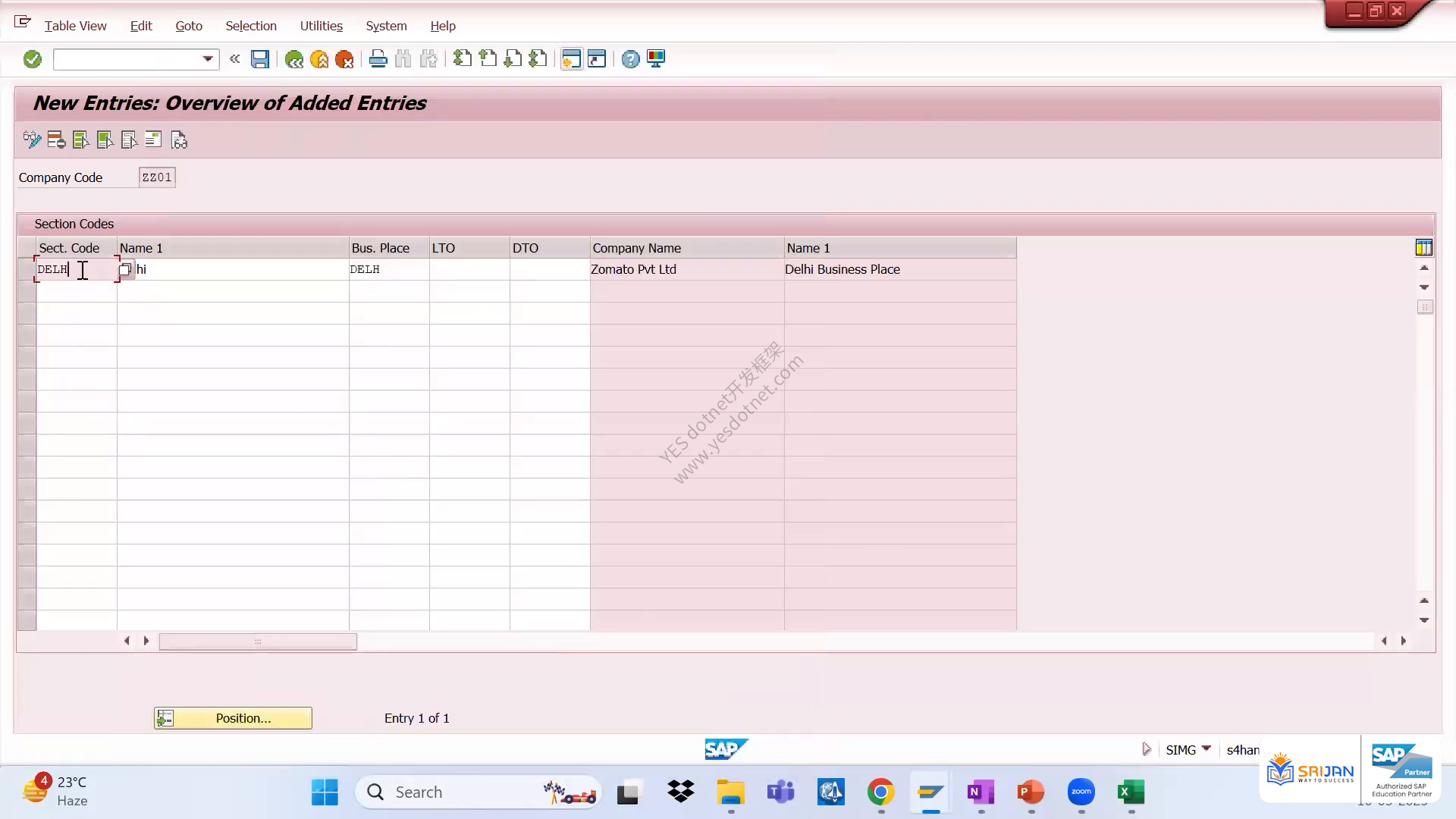Open Excel from the taskbar
Image resolution: width=1456 pixels, height=819 pixels.
point(1131,792)
